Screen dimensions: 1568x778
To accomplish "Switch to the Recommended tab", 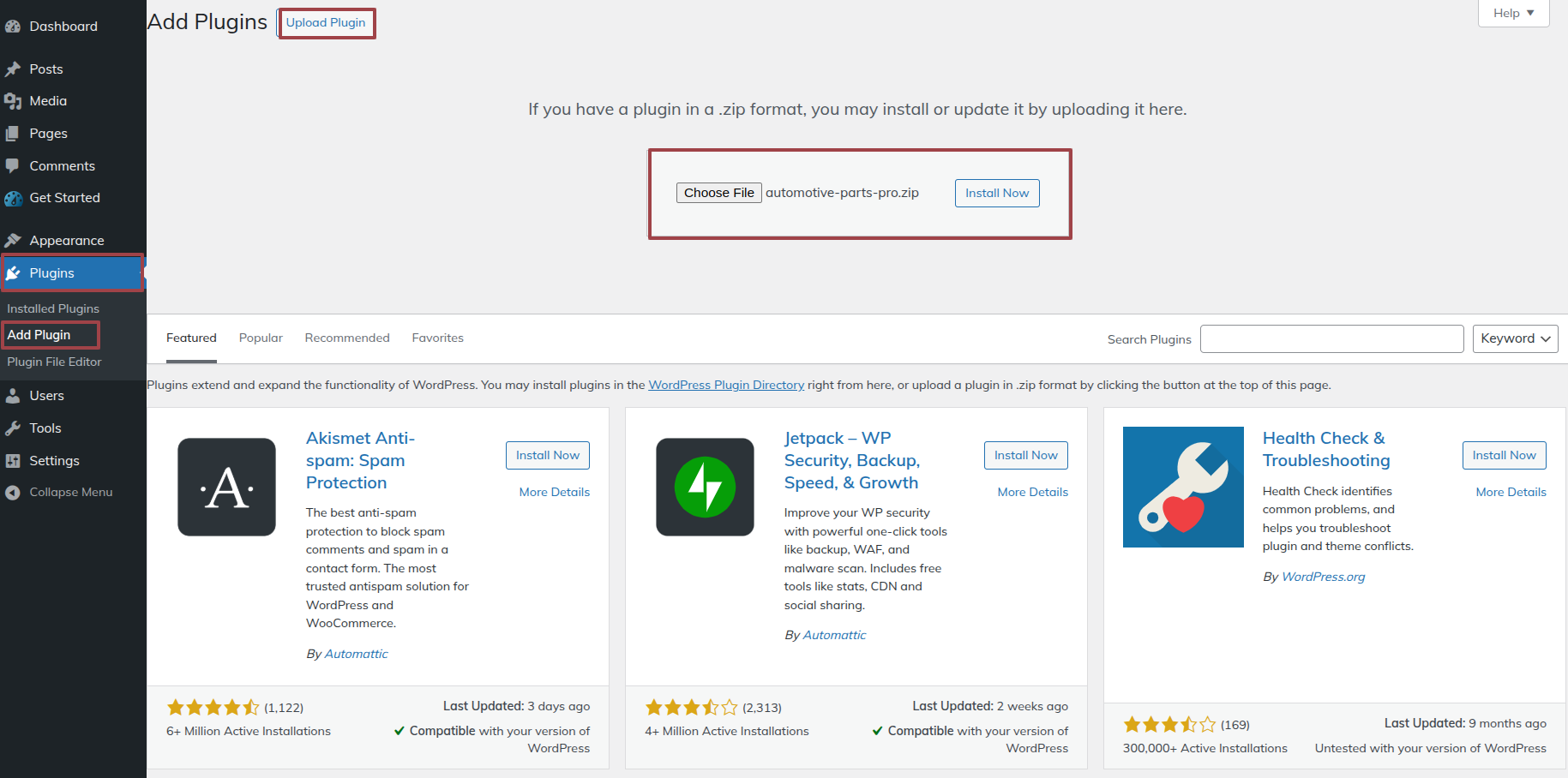I will (347, 338).
